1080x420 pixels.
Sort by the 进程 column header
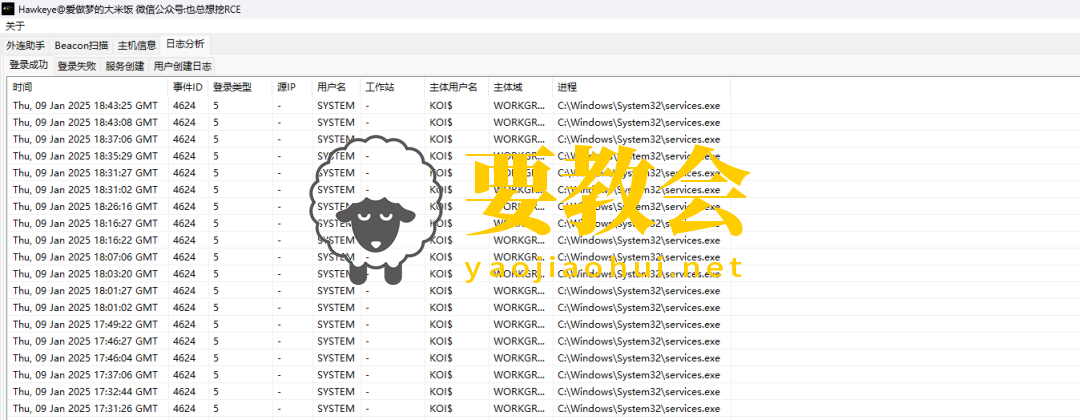641,87
